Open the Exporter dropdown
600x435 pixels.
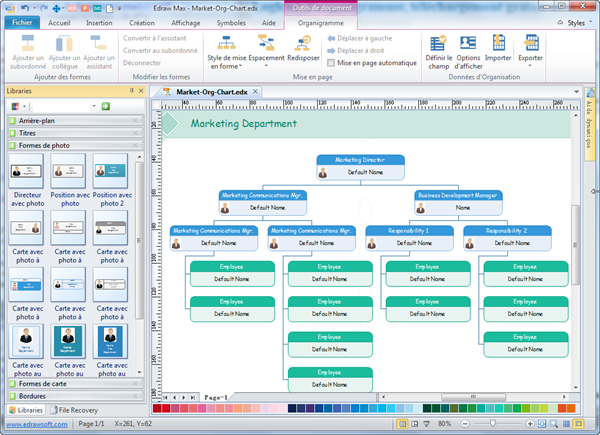point(531,52)
